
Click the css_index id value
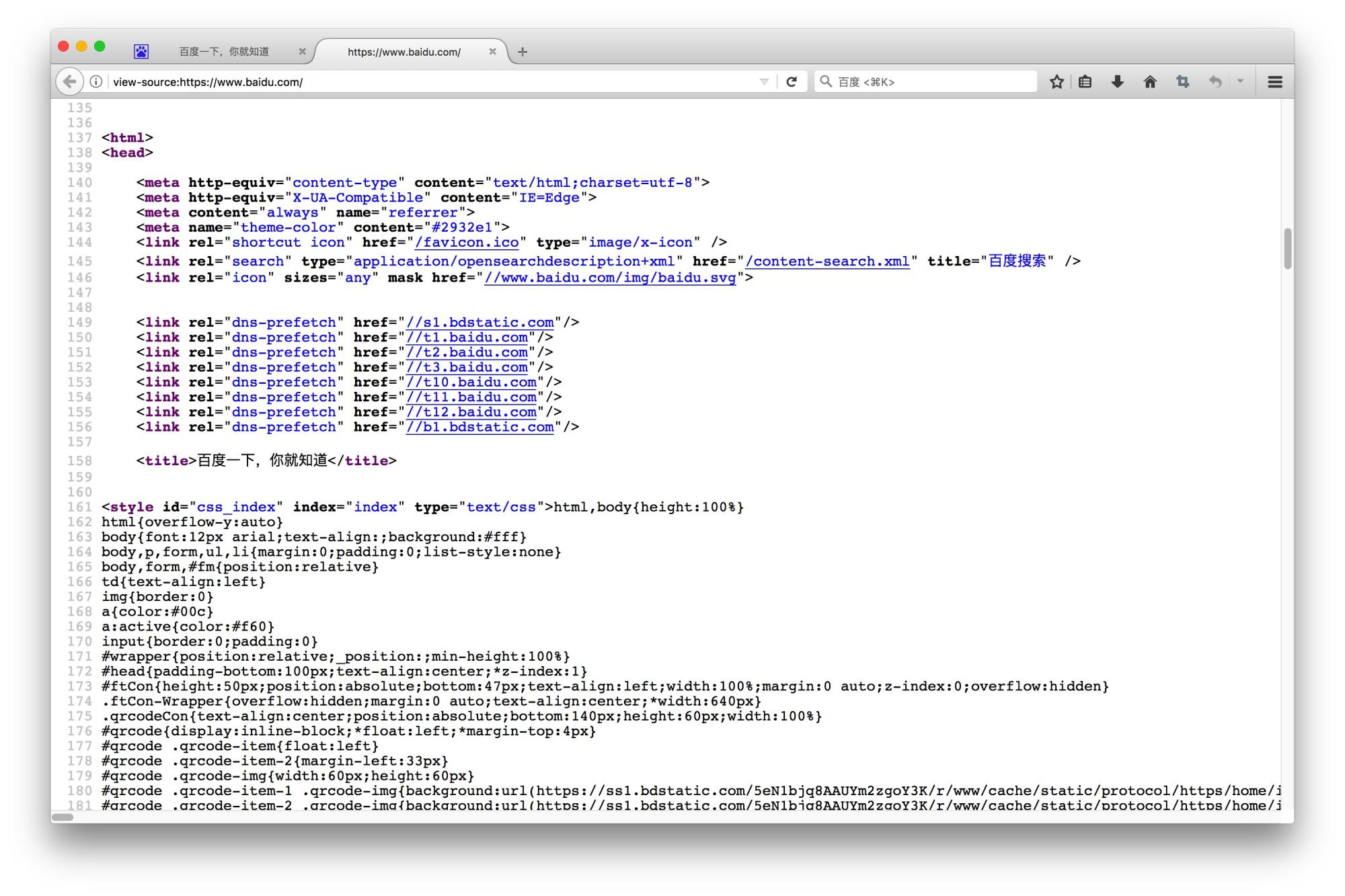(236, 507)
